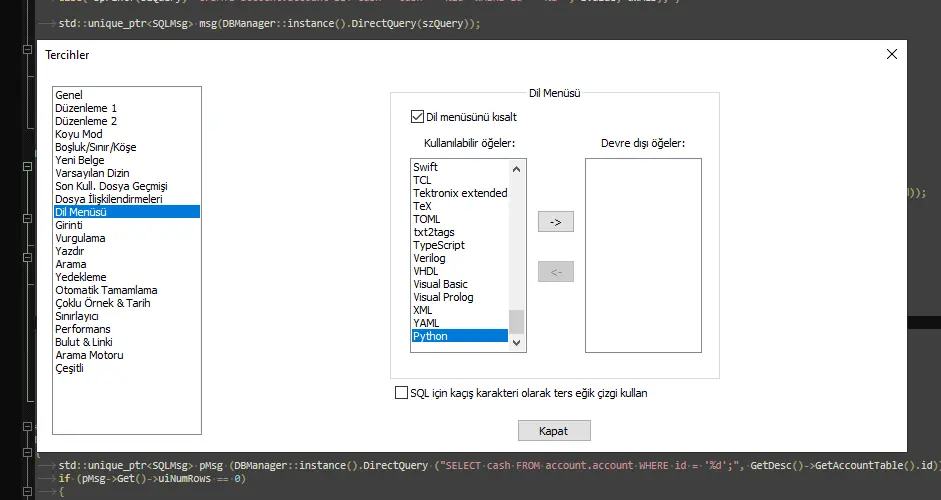The image size is (941, 500).
Task: Choose XML from the language list
Action: [x=423, y=310]
